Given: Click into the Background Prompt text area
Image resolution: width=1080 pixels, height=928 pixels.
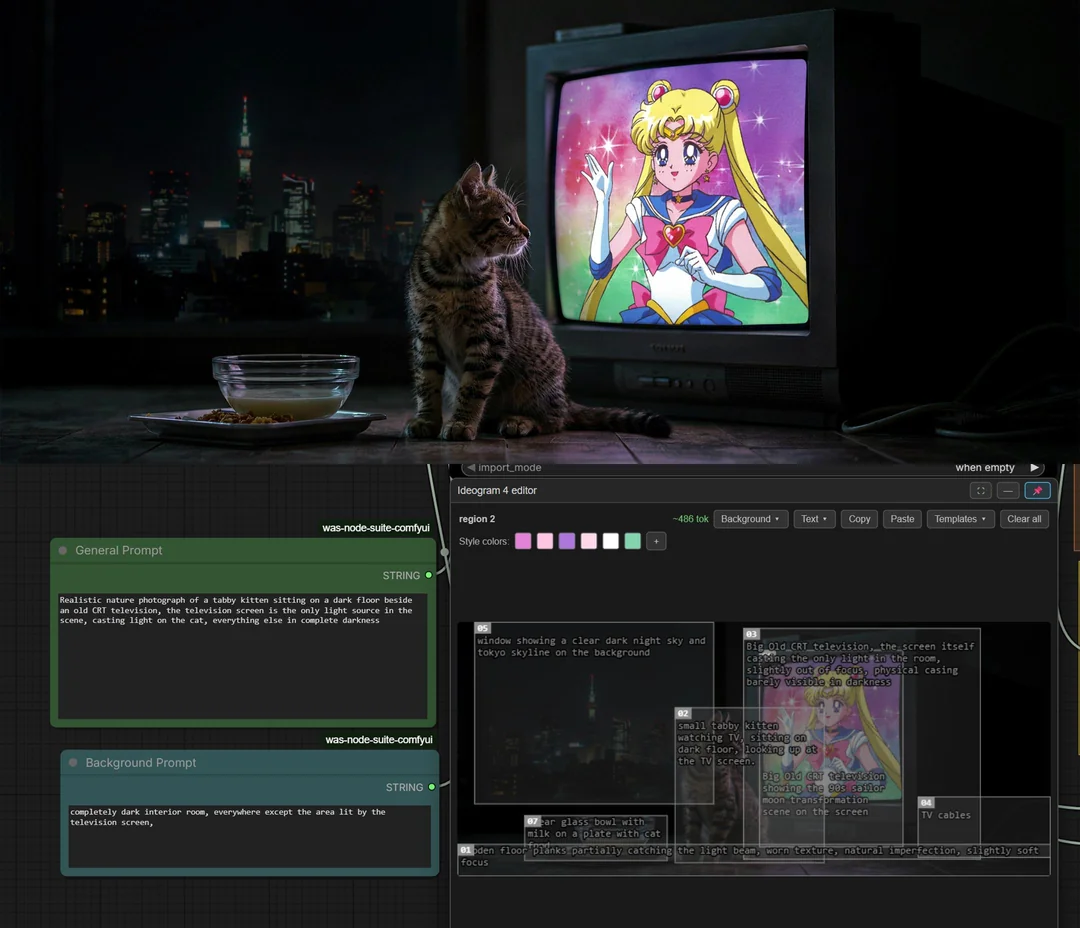Looking at the screenshot, I should tap(249, 836).
